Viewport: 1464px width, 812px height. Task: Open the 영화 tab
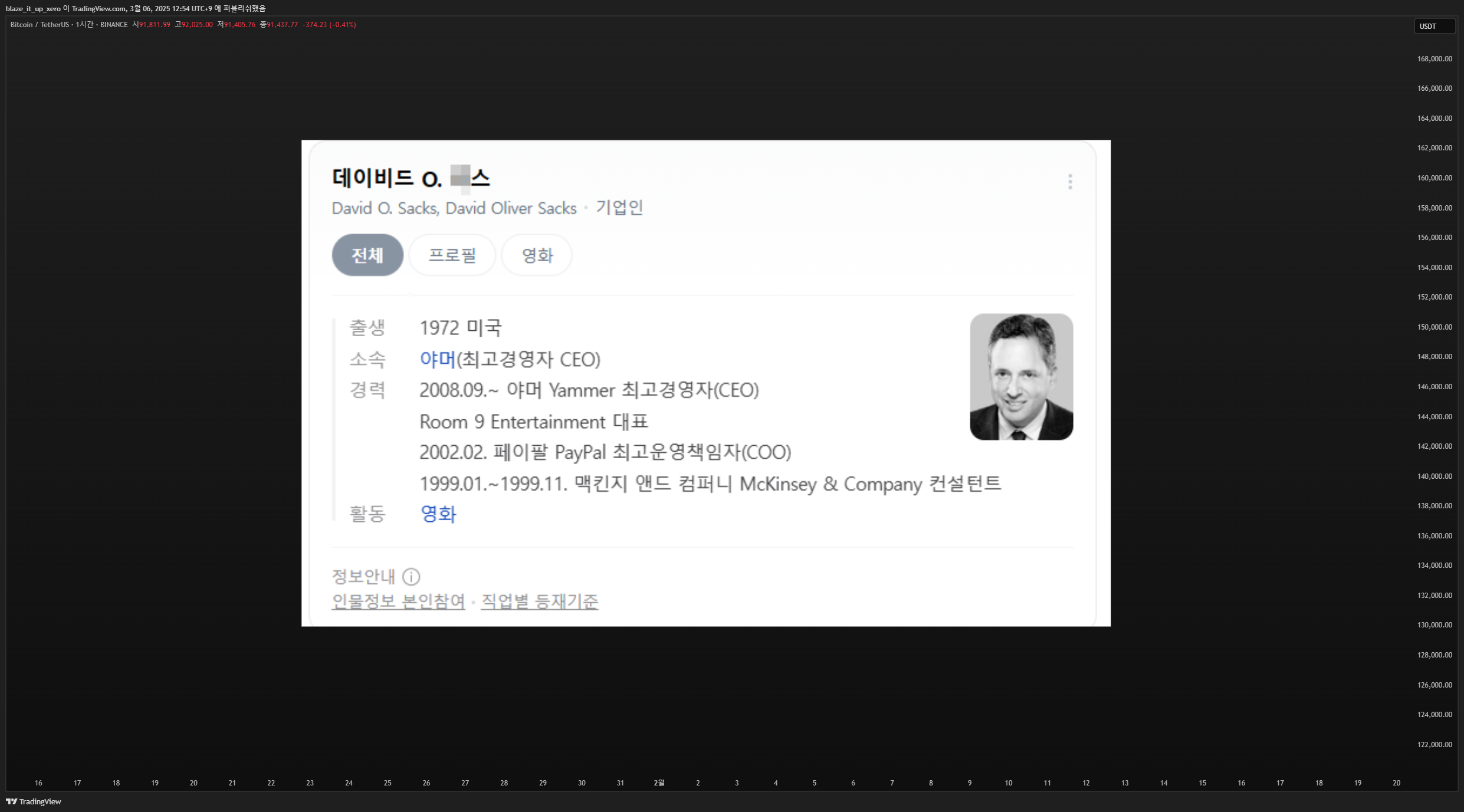[x=537, y=255]
